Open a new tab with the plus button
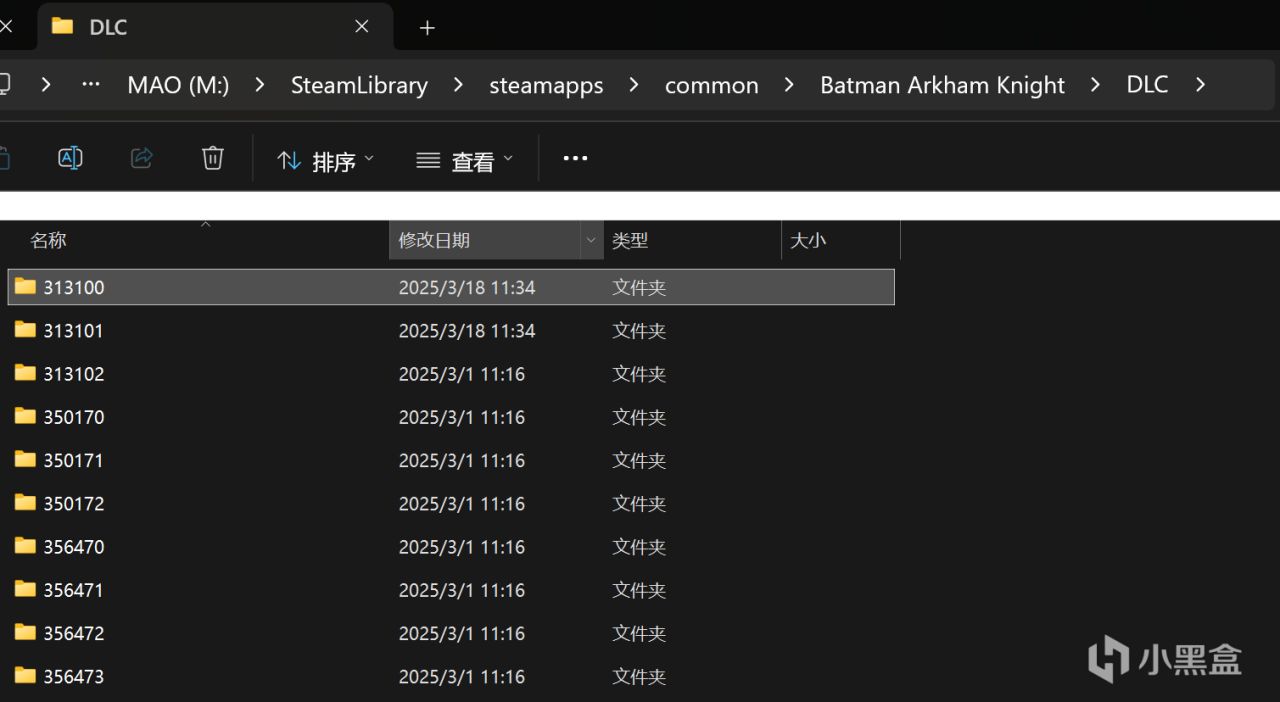 [427, 28]
